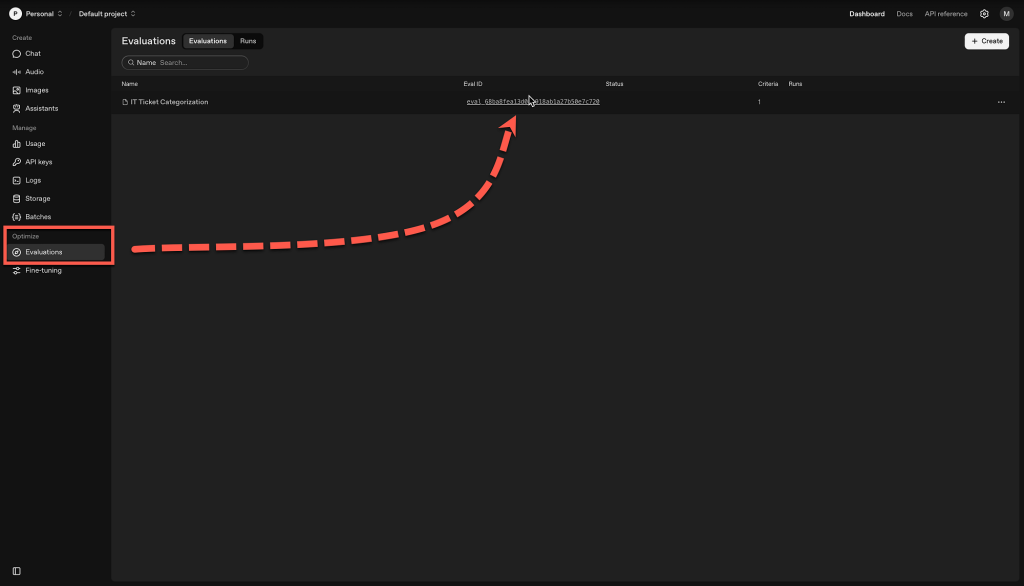Expand the Personal organization switcher
Viewport: 1024px width, 586px height.
click(37, 14)
